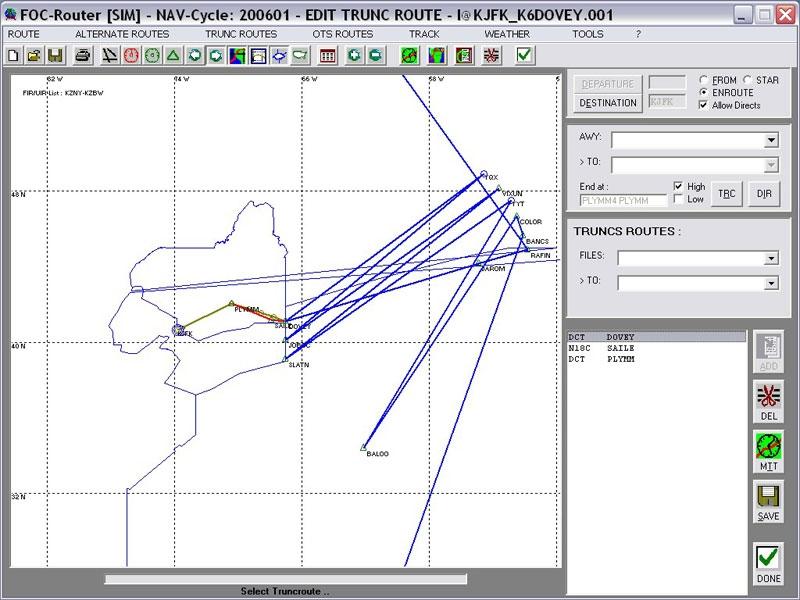Viewport: 800px width, 600px height.
Task: Click the SAVE floppy disk button
Action: [x=768, y=499]
